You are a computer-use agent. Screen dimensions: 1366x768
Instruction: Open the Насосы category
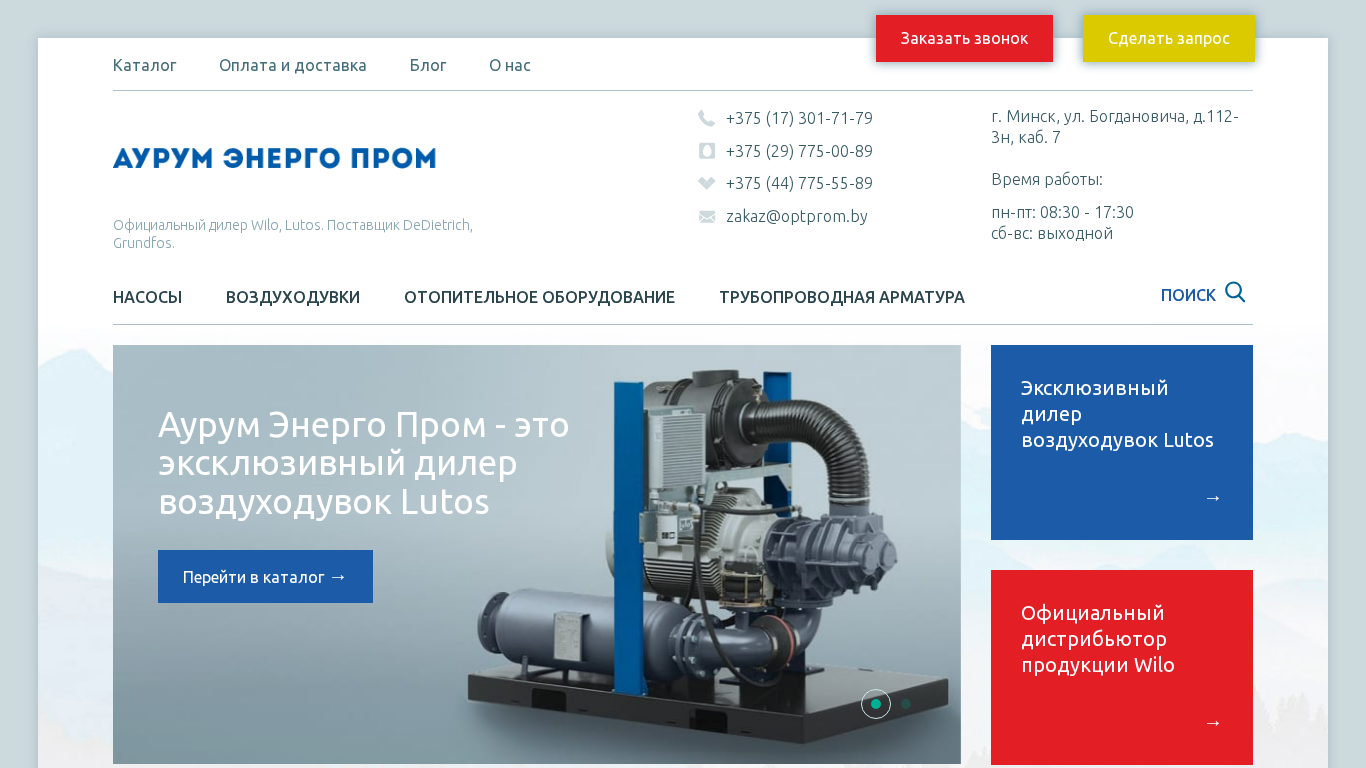tap(147, 297)
